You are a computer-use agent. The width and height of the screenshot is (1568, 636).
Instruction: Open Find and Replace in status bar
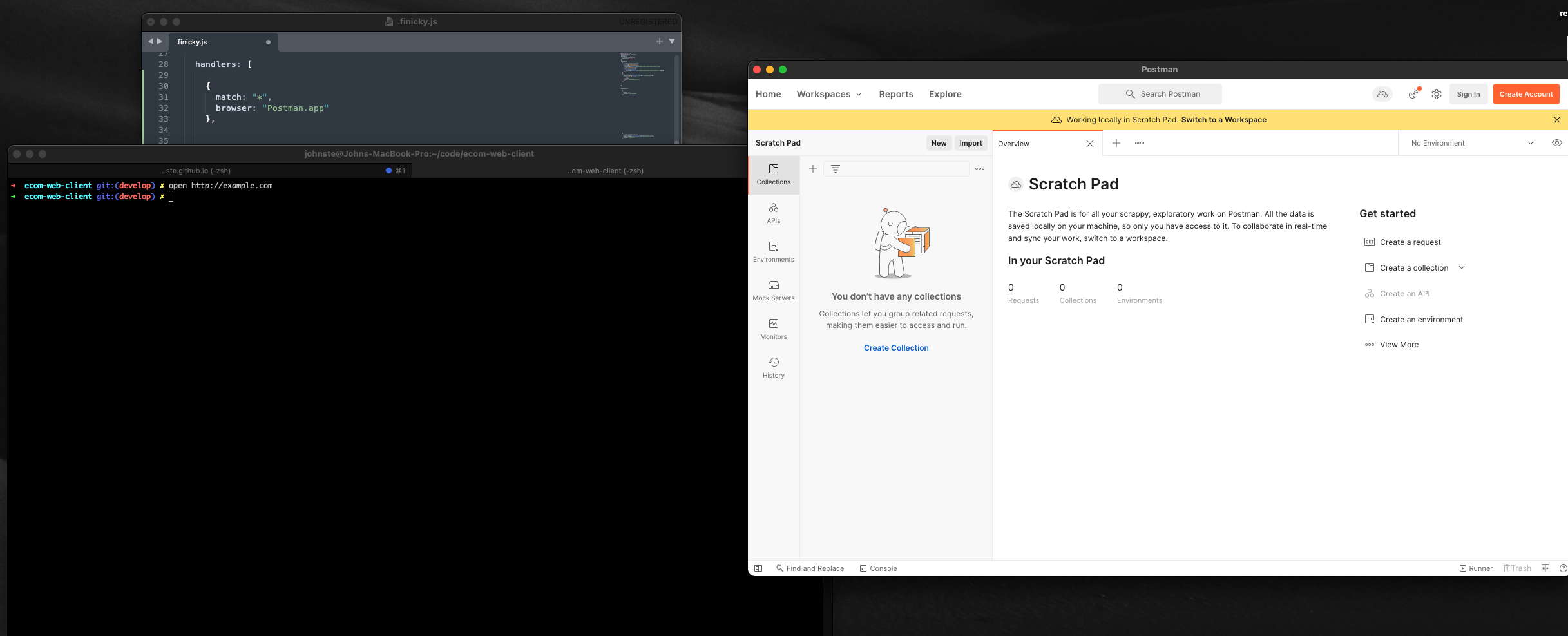[x=810, y=568]
